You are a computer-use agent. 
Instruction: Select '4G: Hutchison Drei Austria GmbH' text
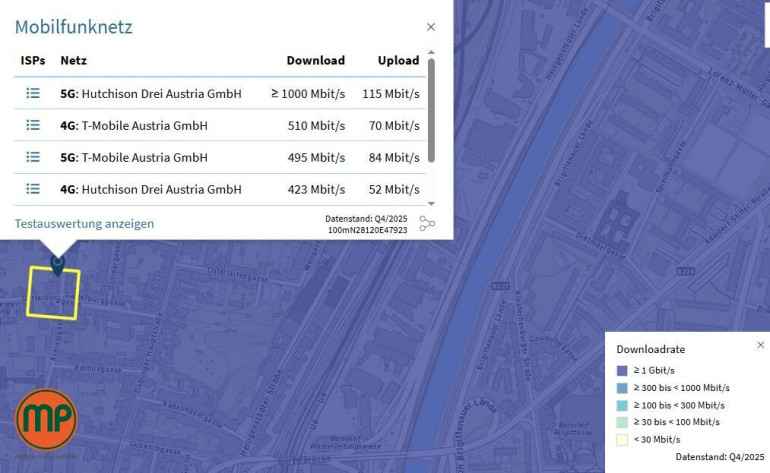(x=151, y=189)
